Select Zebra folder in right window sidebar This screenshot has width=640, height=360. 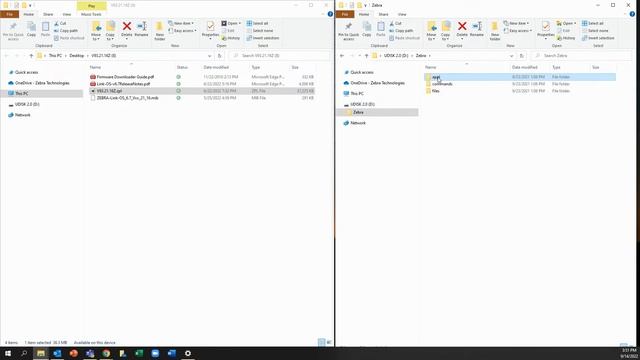[x=358, y=112]
